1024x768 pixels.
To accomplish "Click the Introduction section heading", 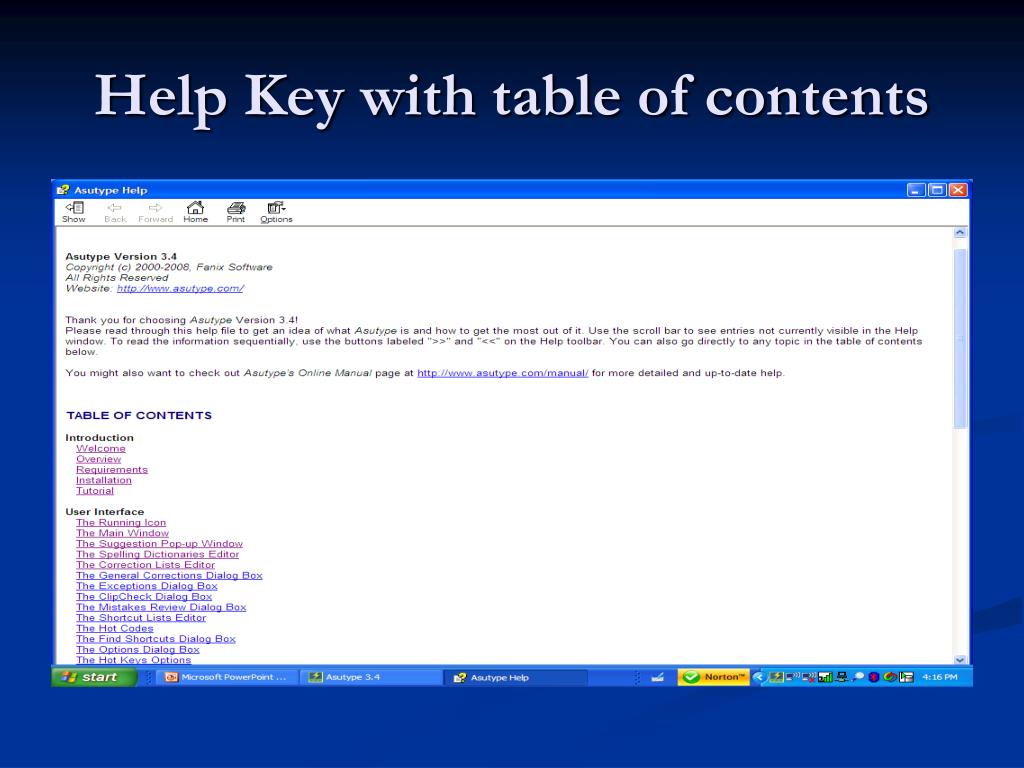I will (99, 438).
